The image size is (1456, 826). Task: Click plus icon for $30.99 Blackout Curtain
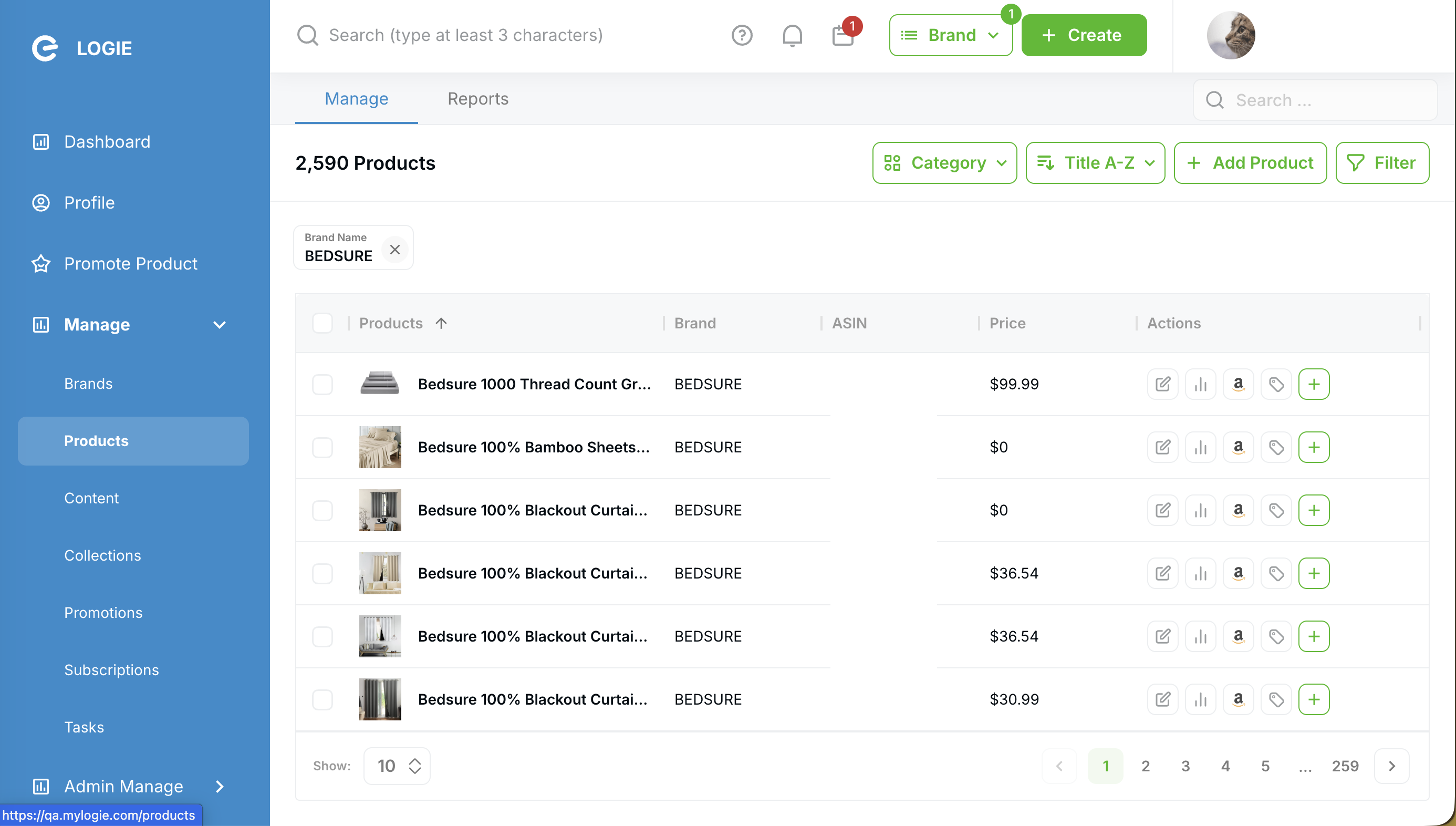1314,699
